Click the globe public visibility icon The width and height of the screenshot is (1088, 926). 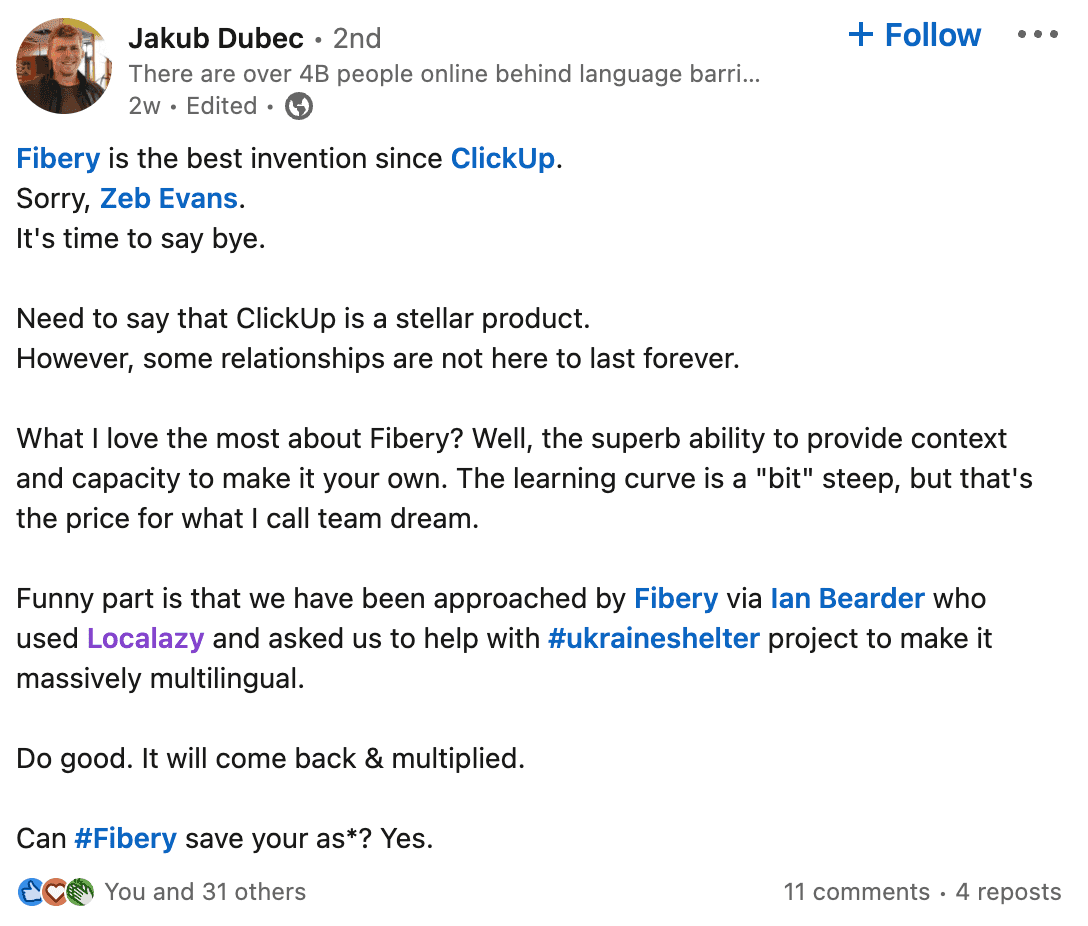pyautogui.click(x=299, y=106)
